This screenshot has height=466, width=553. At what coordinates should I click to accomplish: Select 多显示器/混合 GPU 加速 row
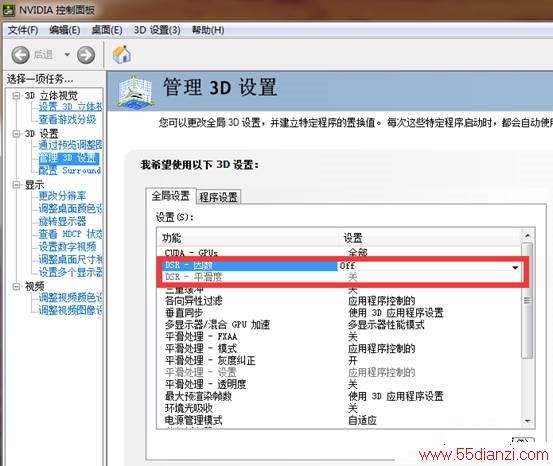(x=340, y=325)
